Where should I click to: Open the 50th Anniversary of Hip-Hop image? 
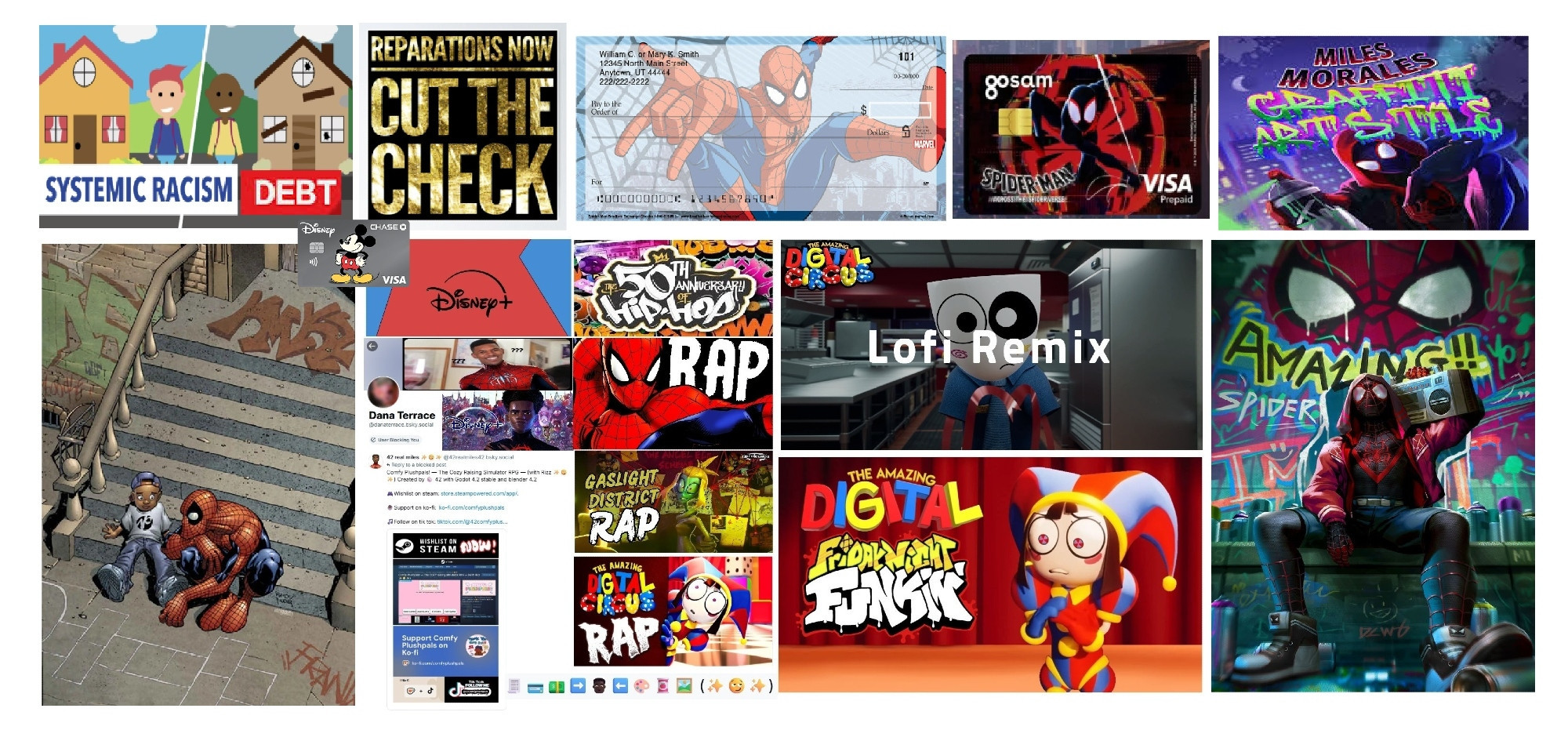pos(673,289)
